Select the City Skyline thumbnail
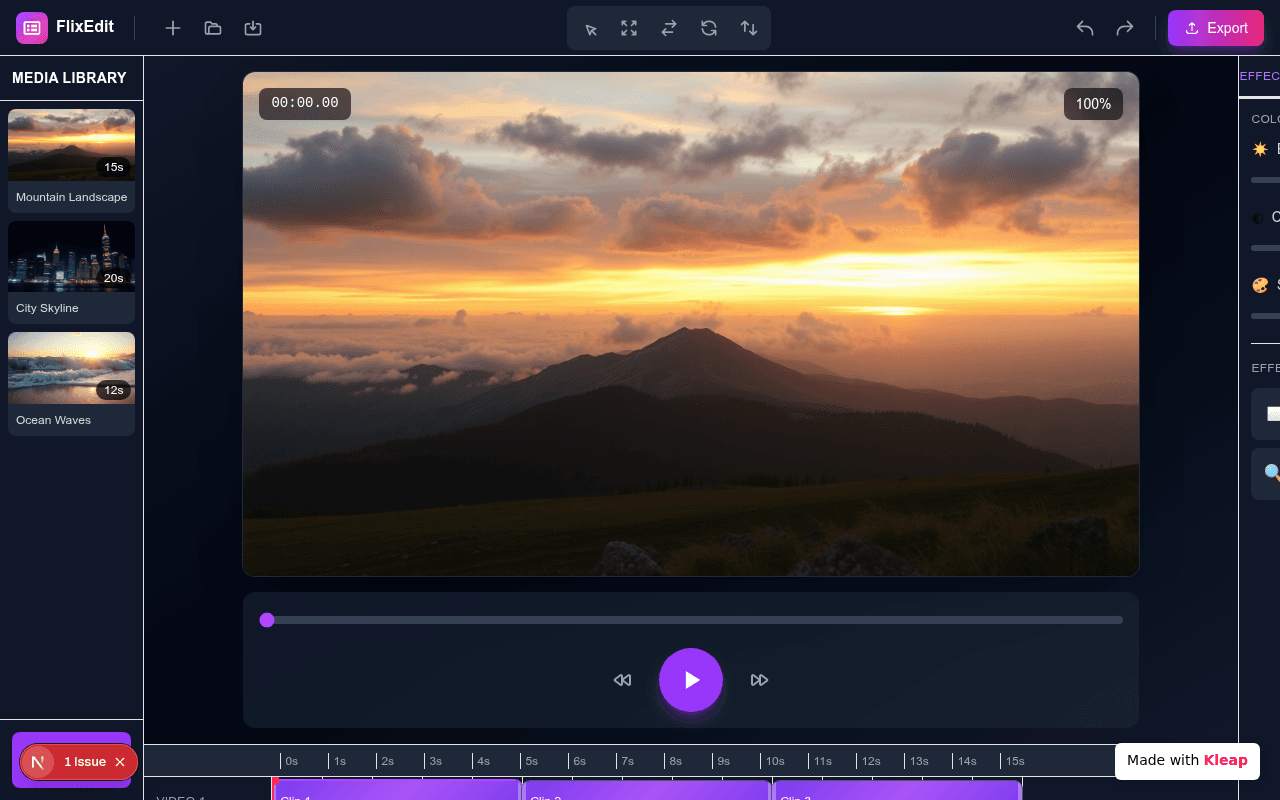 pos(71,257)
